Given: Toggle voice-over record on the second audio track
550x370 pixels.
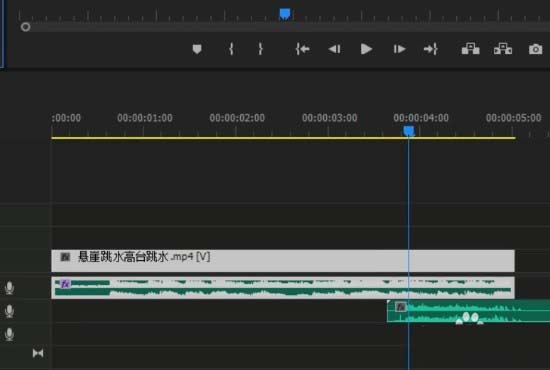Looking at the screenshot, I should [x=9, y=311].
